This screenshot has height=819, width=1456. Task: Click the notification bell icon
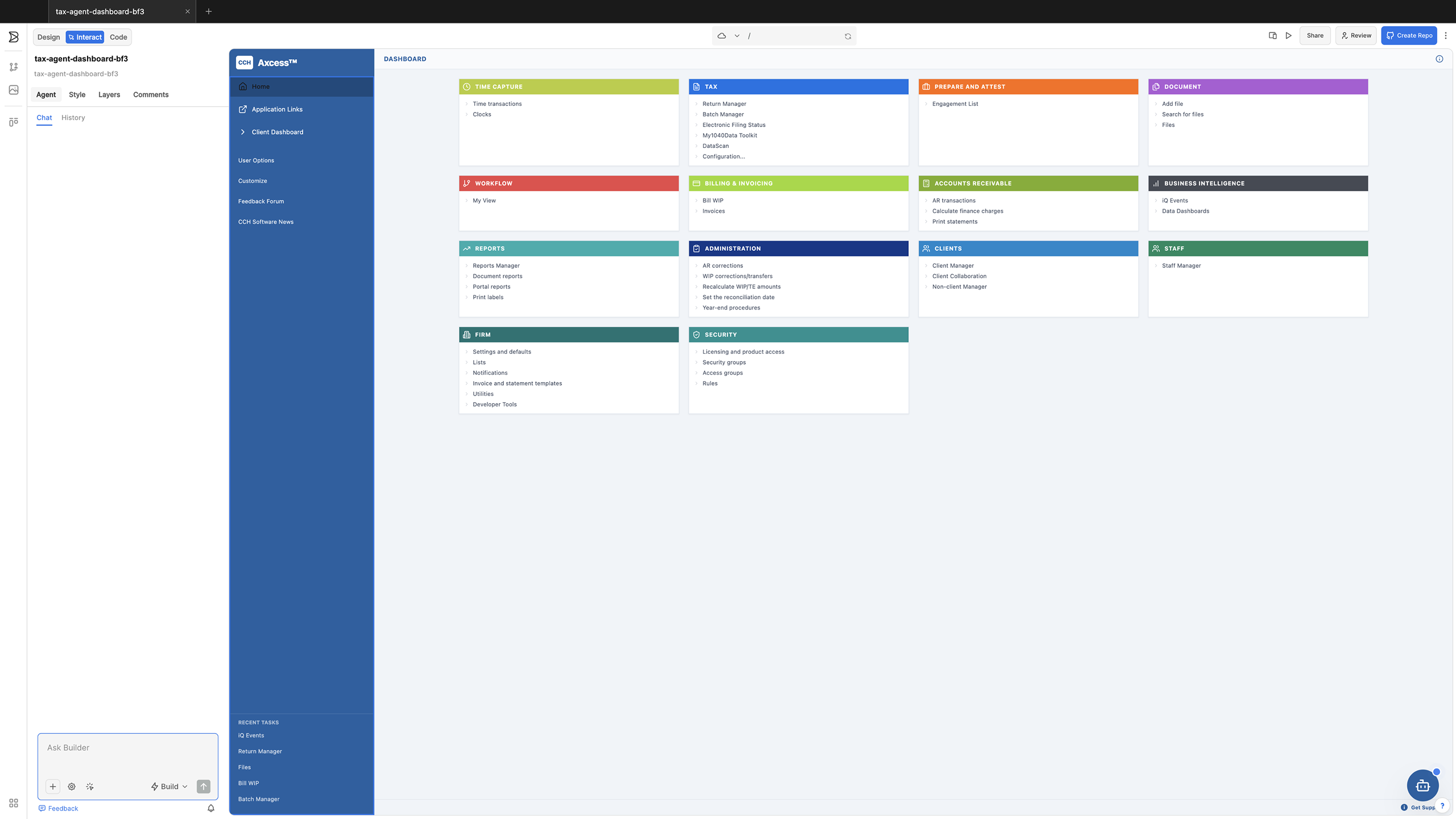click(211, 808)
